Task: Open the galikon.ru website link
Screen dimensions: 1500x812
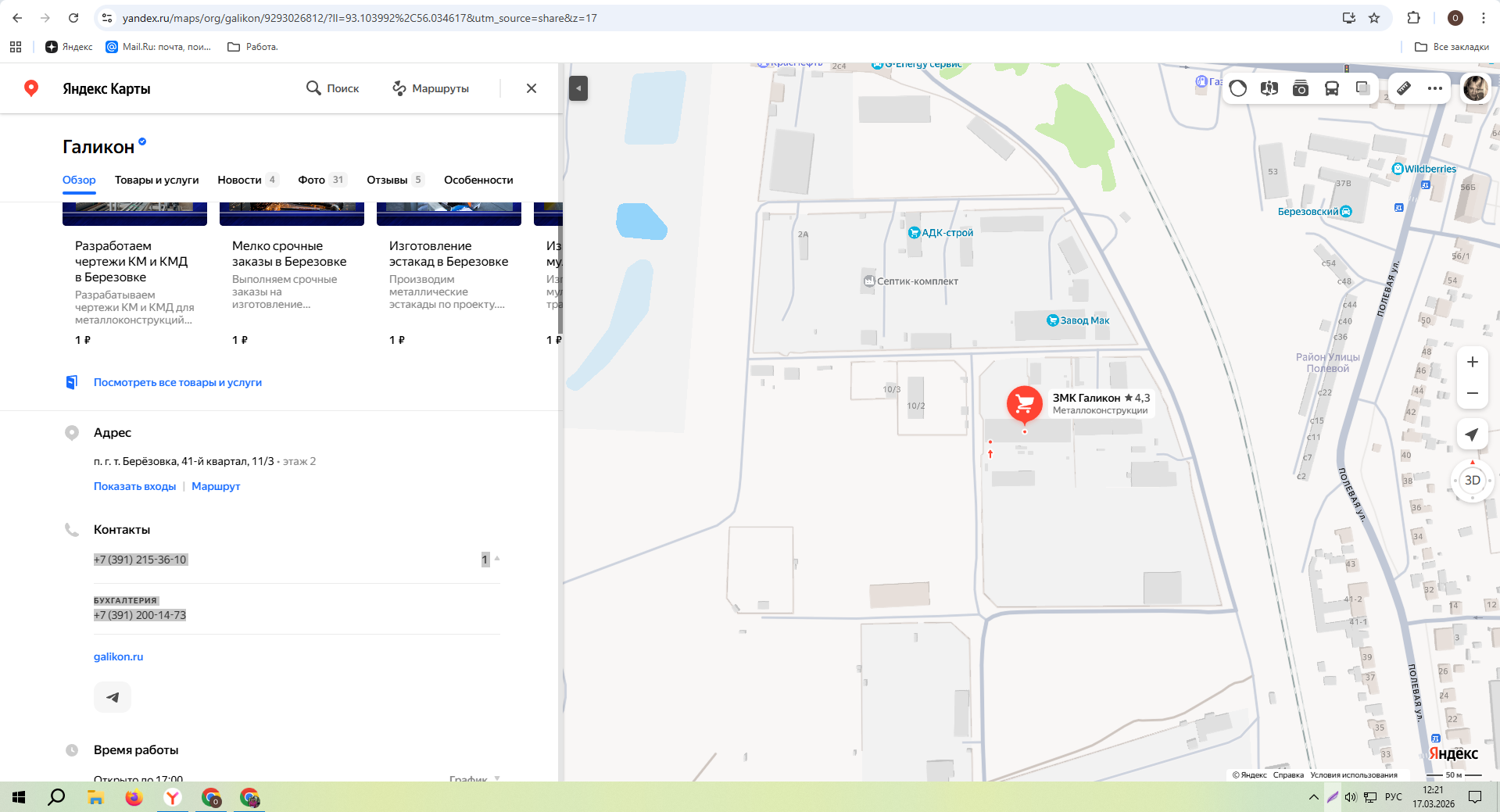Action: (x=118, y=656)
